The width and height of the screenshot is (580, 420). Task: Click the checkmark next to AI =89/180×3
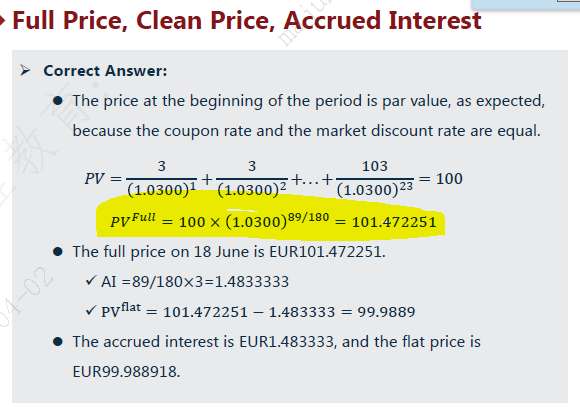(91, 281)
